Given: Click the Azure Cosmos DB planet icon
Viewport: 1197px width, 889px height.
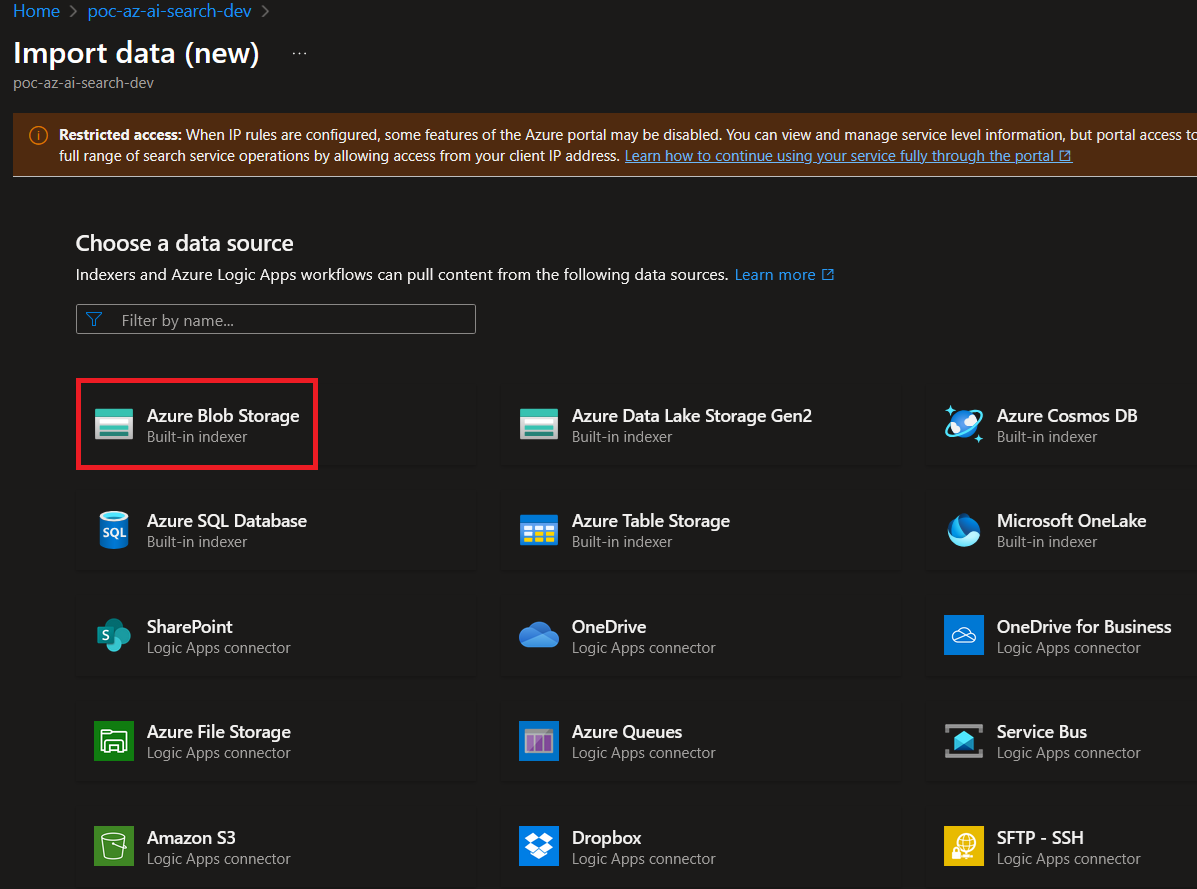Looking at the screenshot, I should pos(963,424).
